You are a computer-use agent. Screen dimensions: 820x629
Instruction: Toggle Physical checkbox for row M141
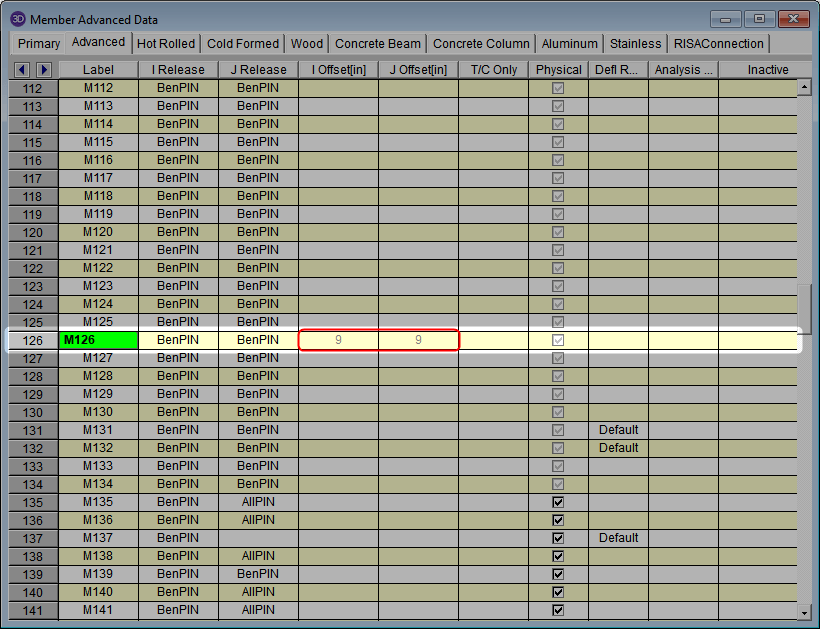(x=558, y=610)
